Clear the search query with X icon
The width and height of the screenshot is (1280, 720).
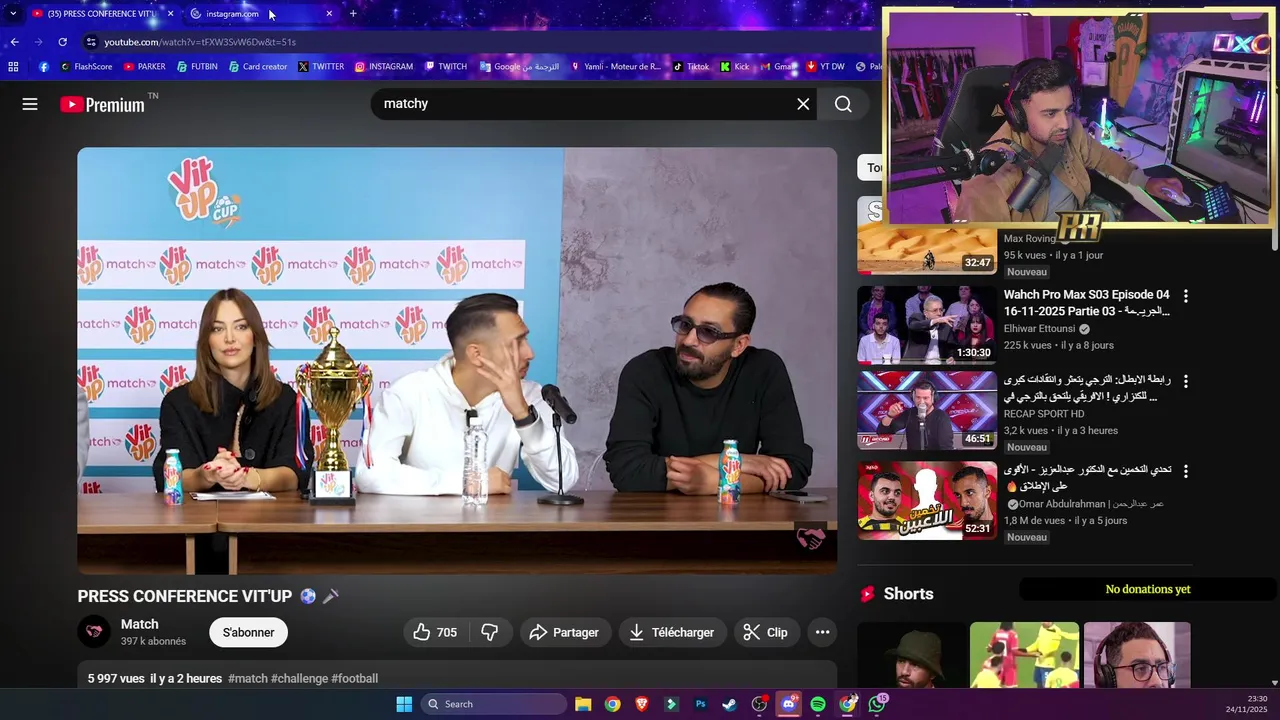[803, 104]
